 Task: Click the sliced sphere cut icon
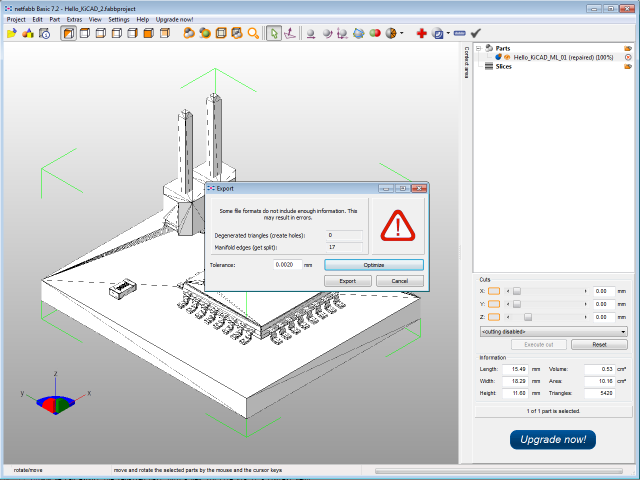click(391, 33)
